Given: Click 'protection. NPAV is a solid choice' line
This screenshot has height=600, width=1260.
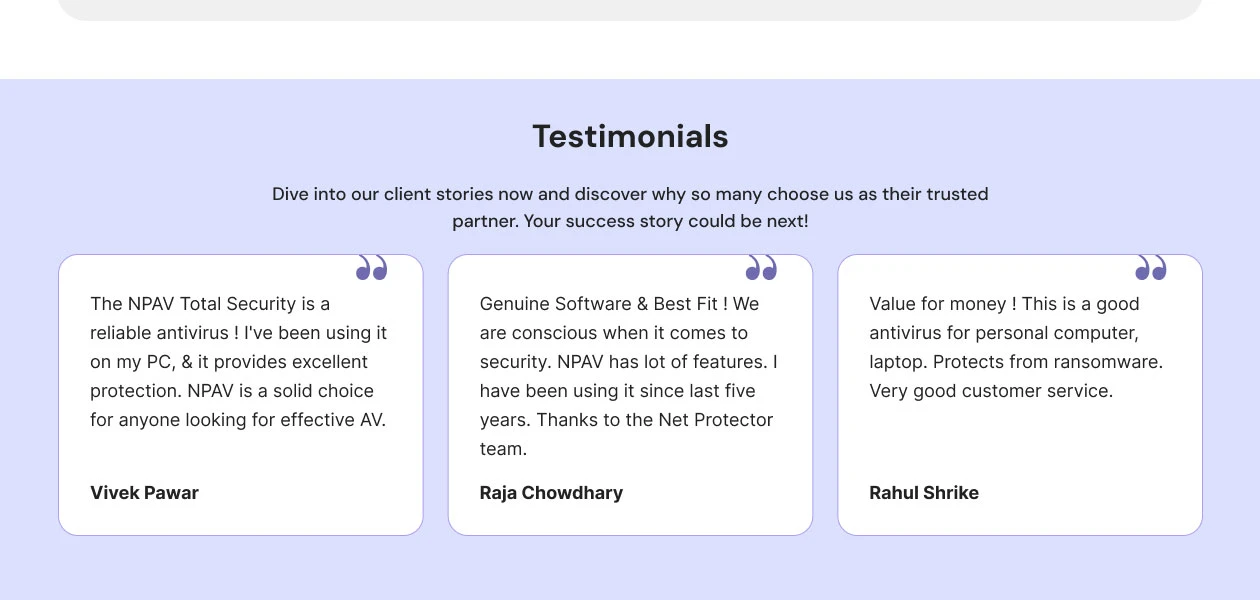Looking at the screenshot, I should pos(232,391).
